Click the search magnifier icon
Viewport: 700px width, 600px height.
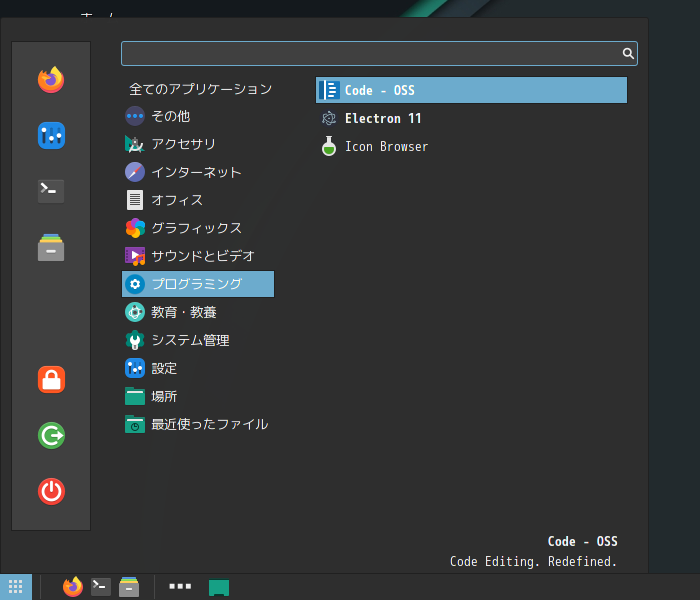click(x=628, y=54)
